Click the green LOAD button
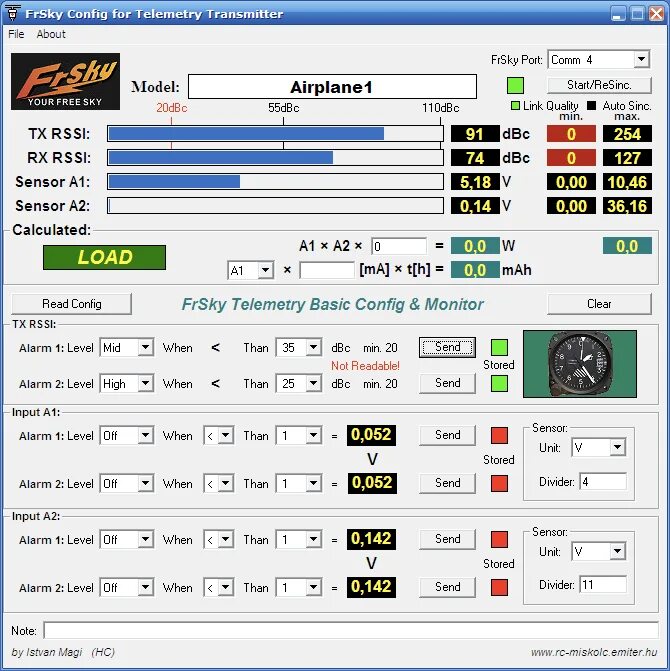Screen dimensions: 670x671 [x=104, y=257]
